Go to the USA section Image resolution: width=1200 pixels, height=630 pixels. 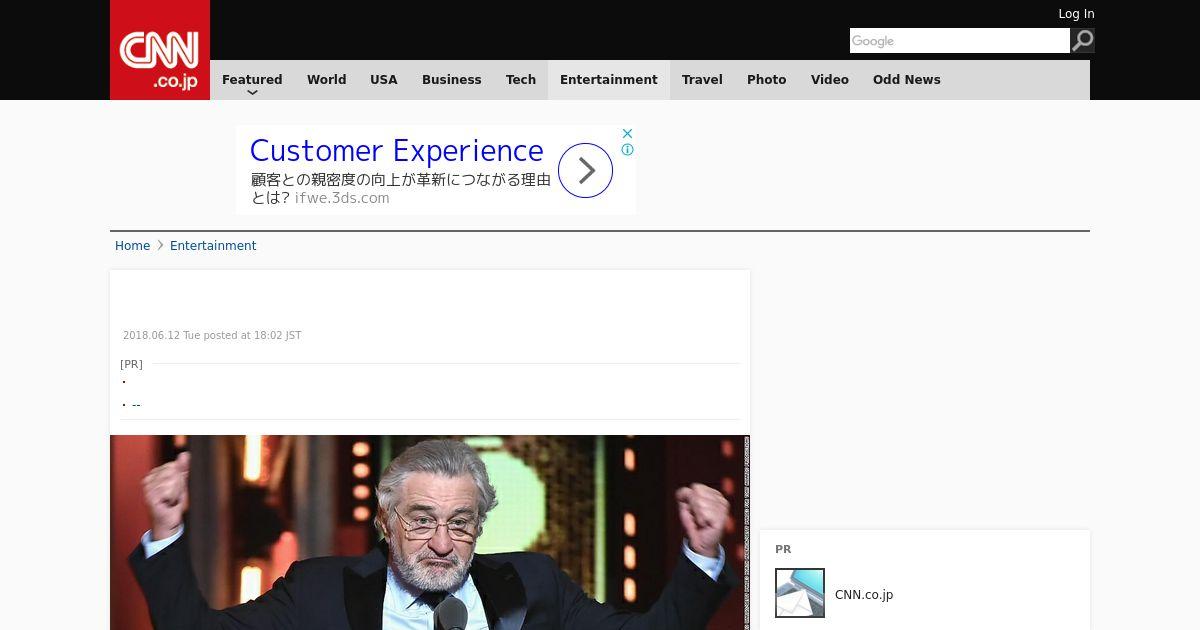tap(383, 80)
